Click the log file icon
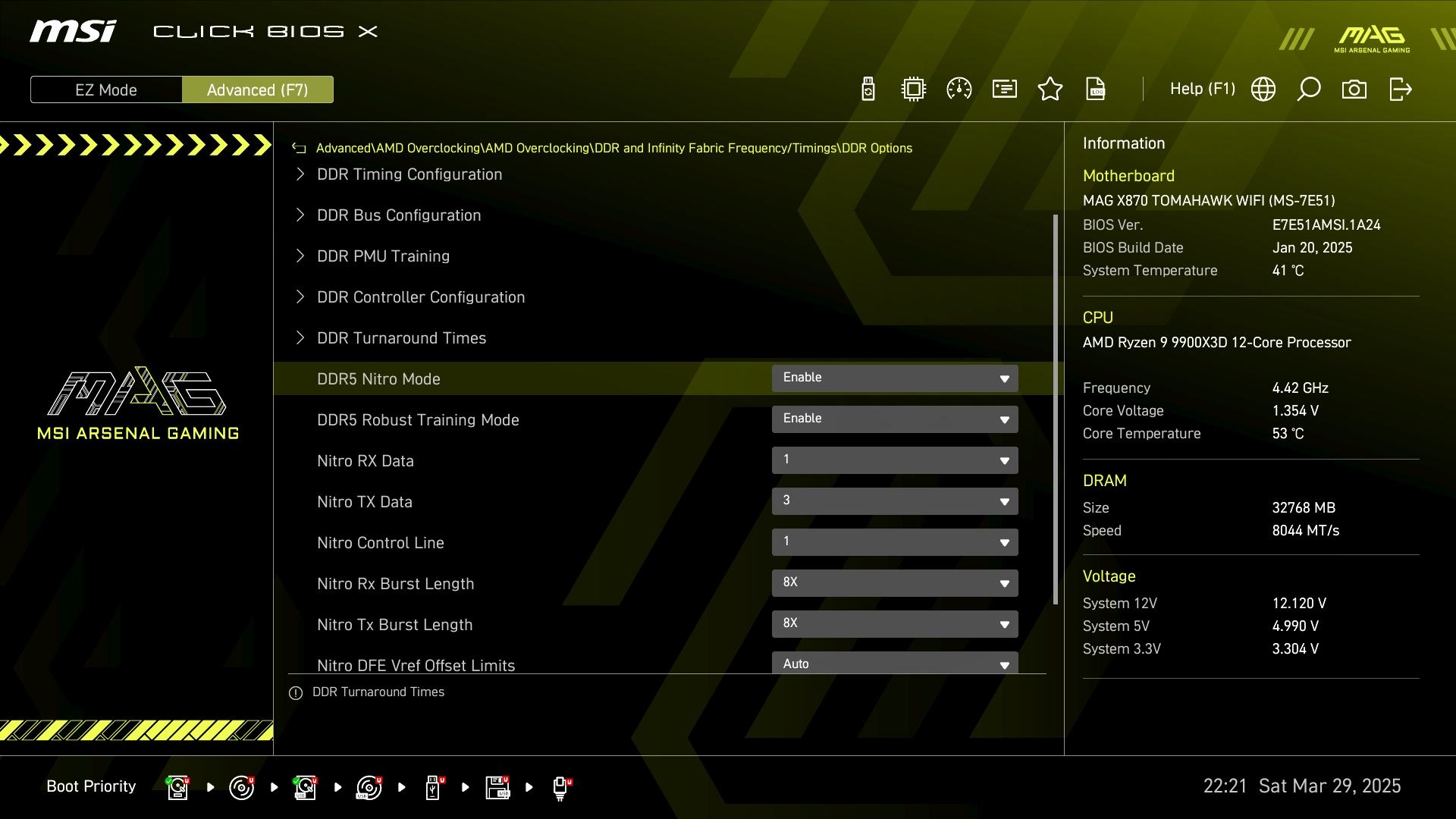The width and height of the screenshot is (1456, 819). tap(1096, 89)
